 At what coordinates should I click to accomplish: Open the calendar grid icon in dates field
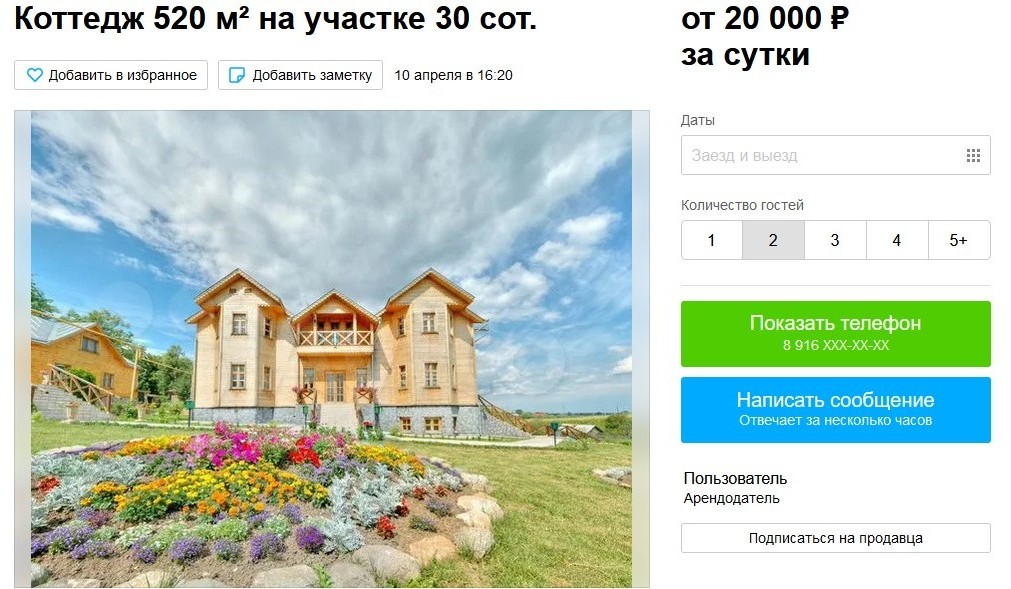click(973, 155)
